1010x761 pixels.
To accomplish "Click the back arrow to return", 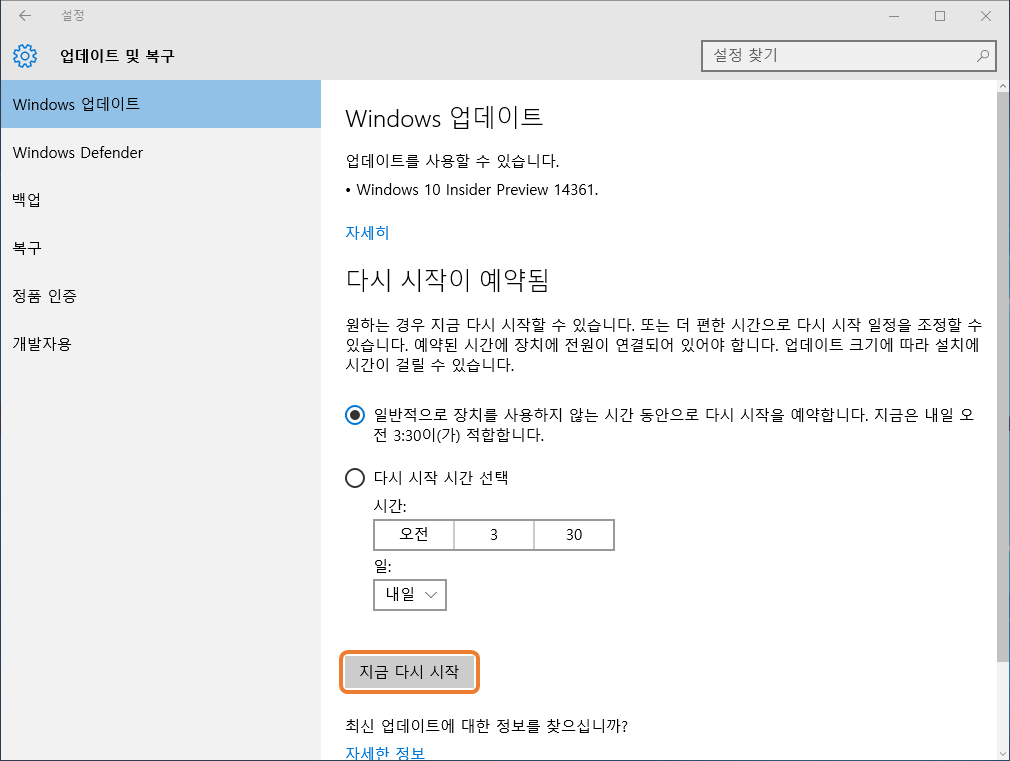I will (24, 16).
